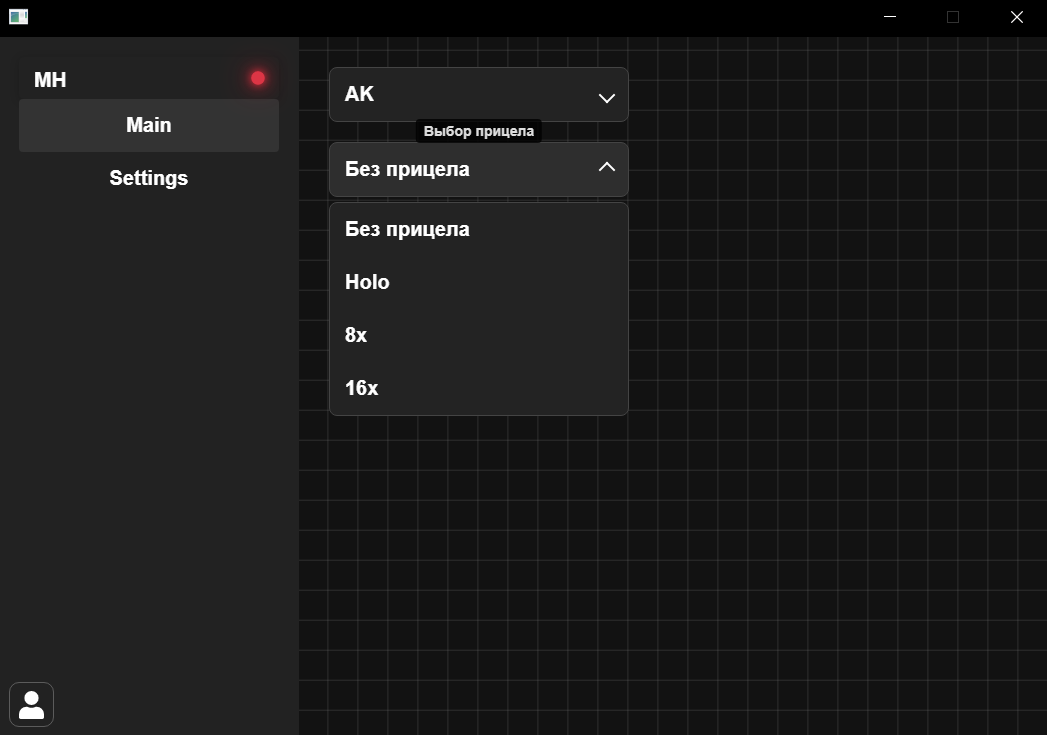
Task: Open the AK weapon combo box
Action: [478, 95]
